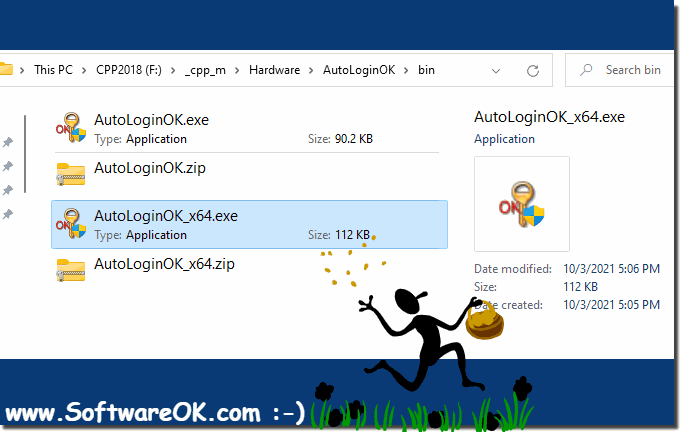Click in the Search bin field
The width and height of the screenshot is (681, 432).
(622, 70)
